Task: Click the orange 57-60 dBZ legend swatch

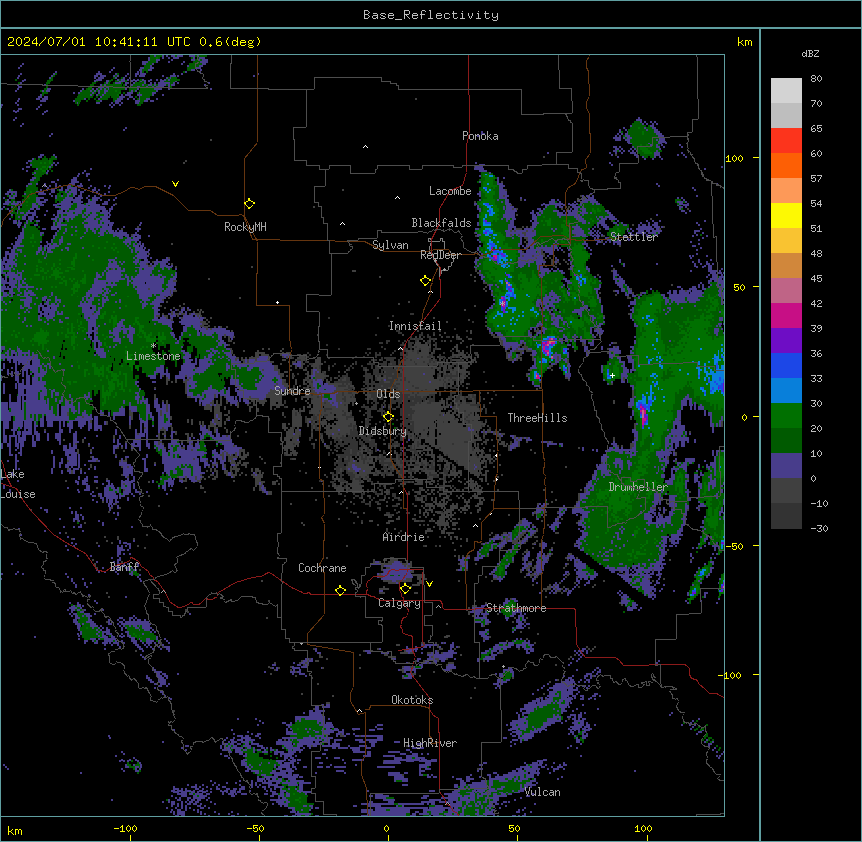Action: point(786,165)
